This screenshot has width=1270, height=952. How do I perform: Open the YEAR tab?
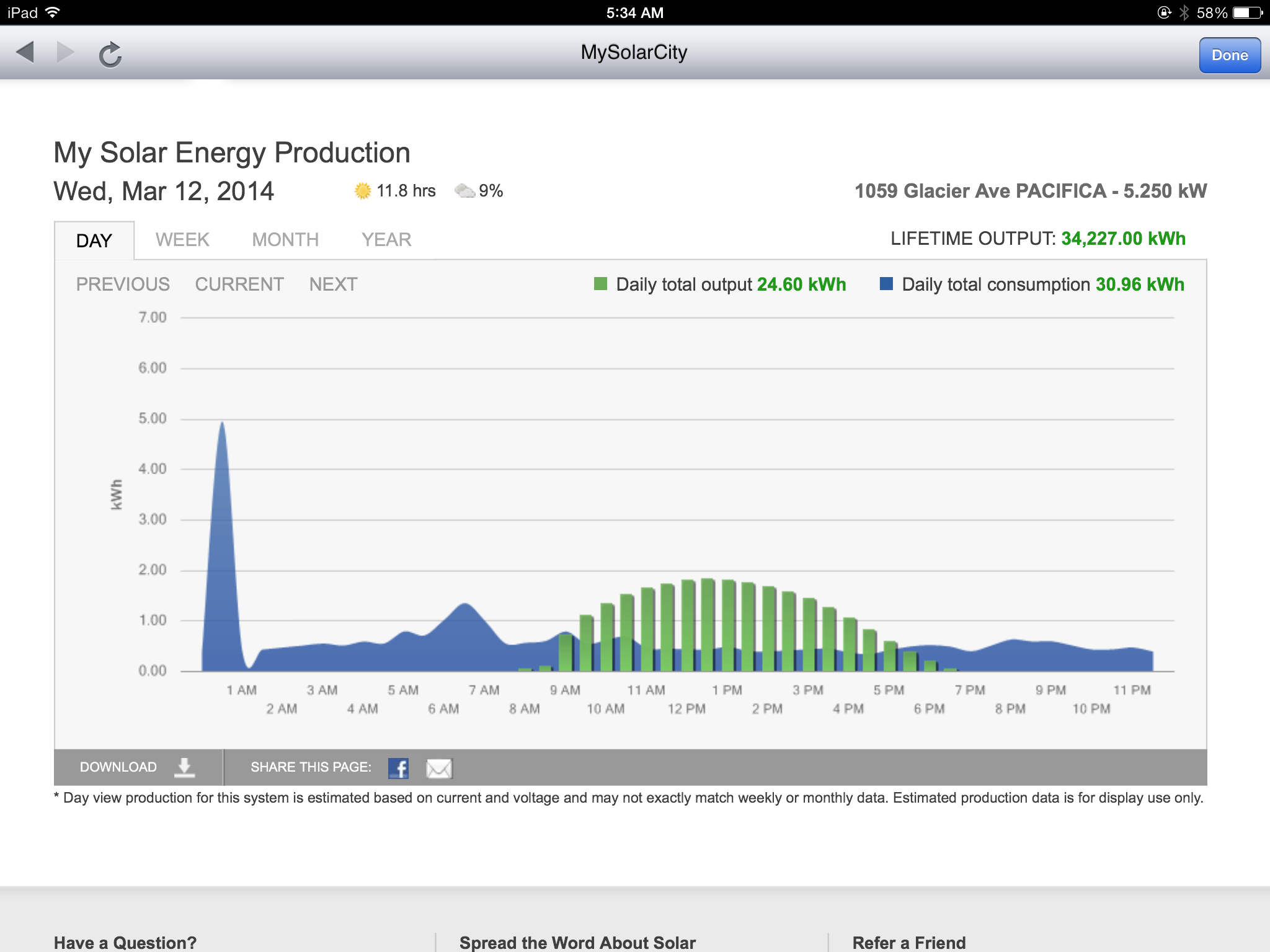point(386,240)
